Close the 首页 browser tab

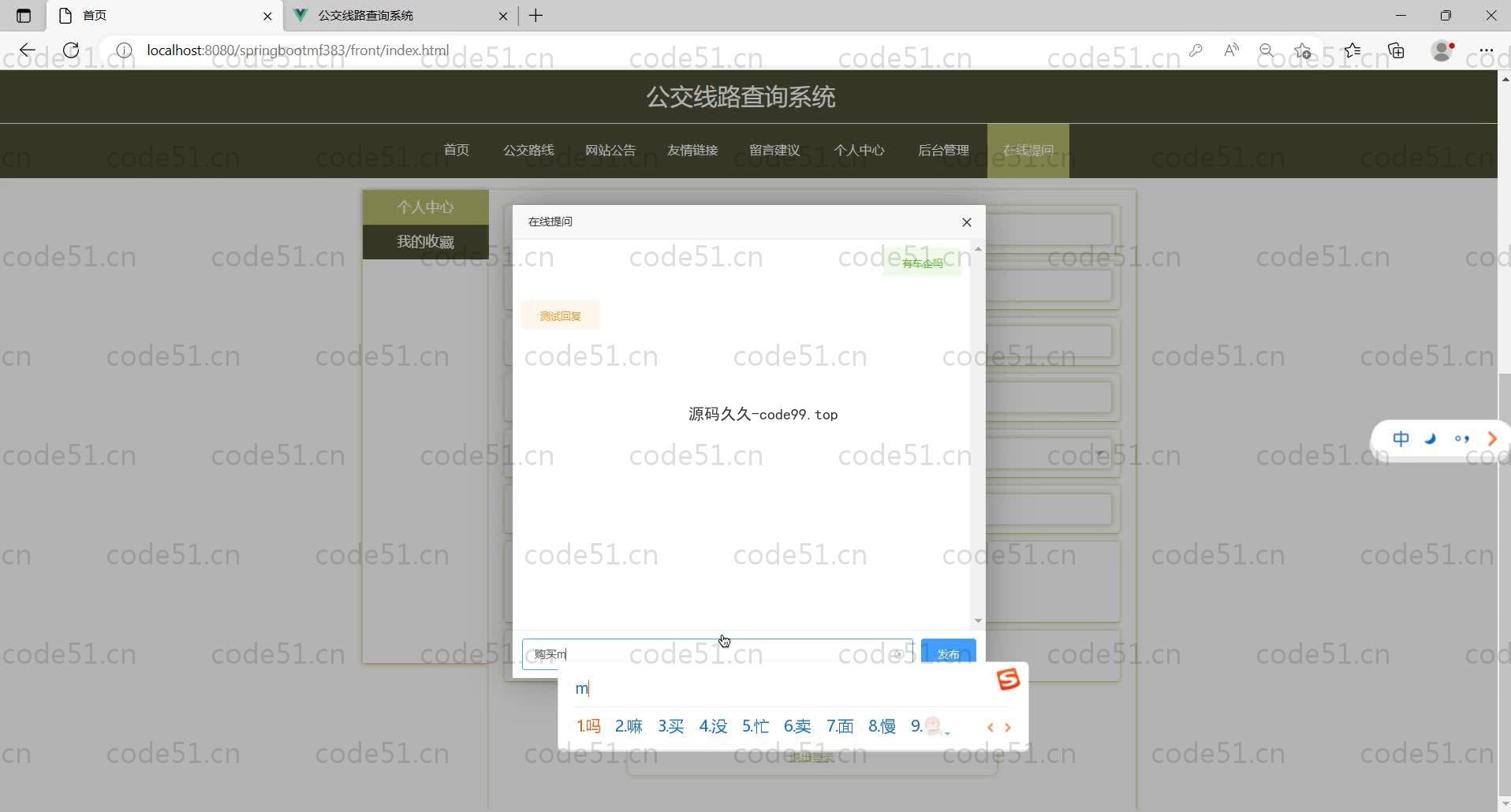point(267,16)
